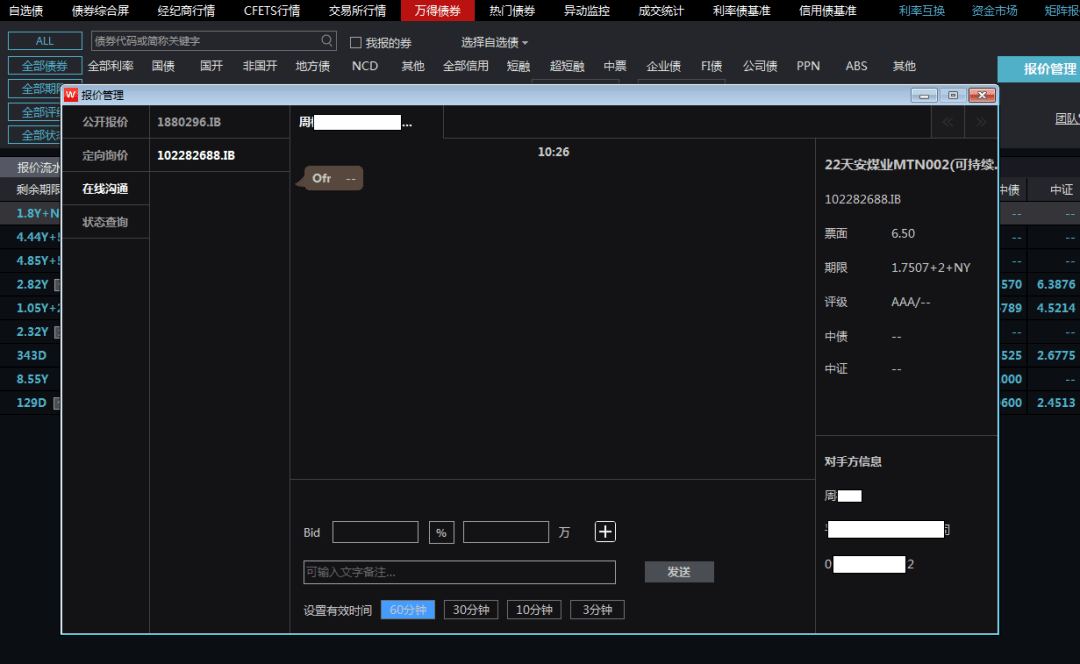The image size is (1080, 664).
Task: Click the search magnifier icon in bond search box
Action: (326, 41)
